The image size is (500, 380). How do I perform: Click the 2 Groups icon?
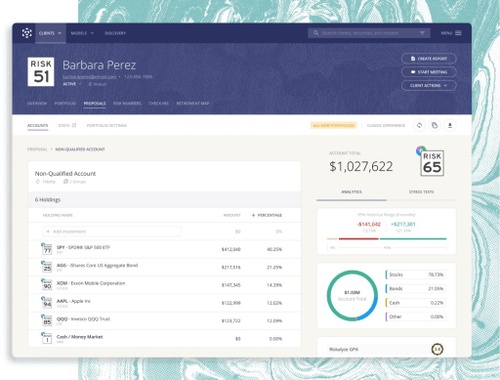click(x=66, y=182)
